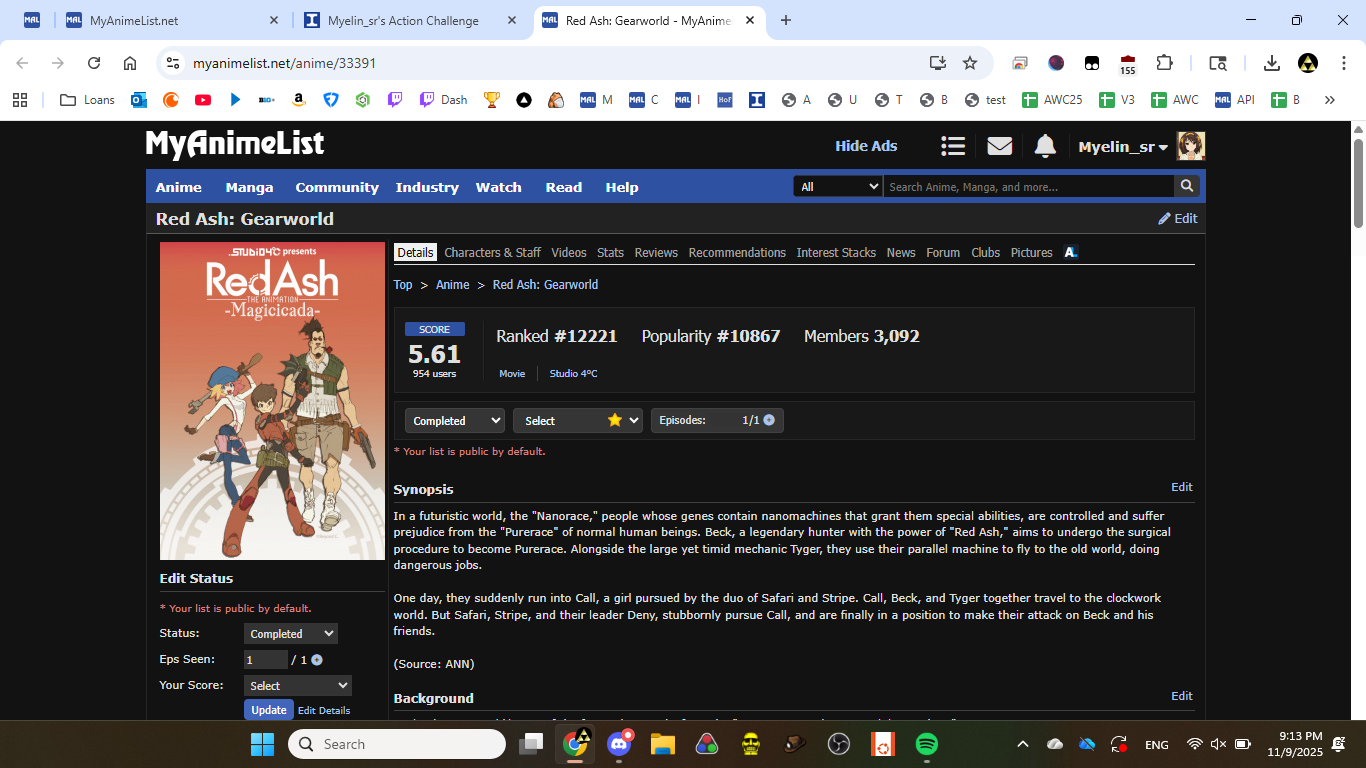Click the Eps Seen number field
Screen dimensions: 1366x768
(266, 660)
